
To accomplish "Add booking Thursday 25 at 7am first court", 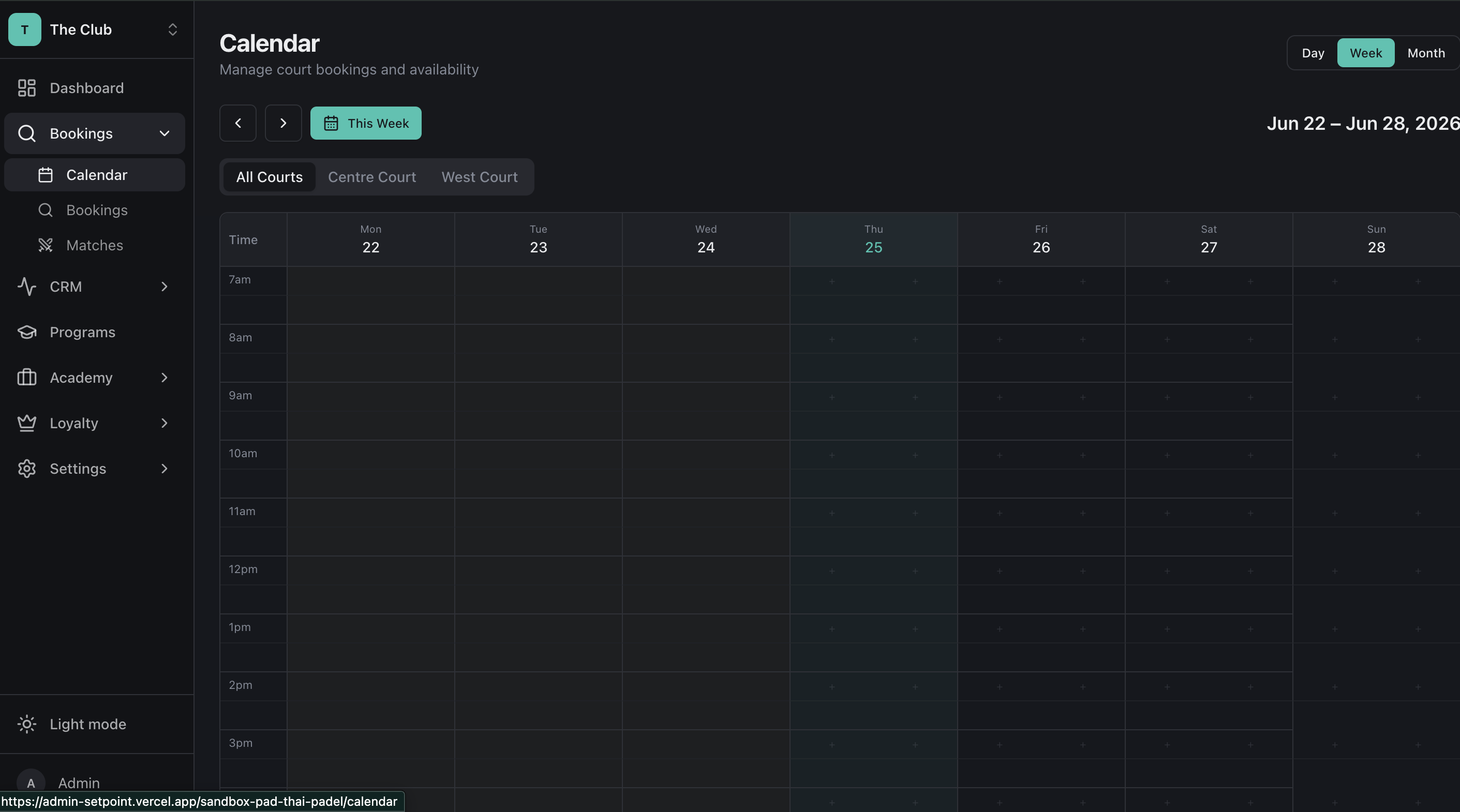I will (831, 281).
